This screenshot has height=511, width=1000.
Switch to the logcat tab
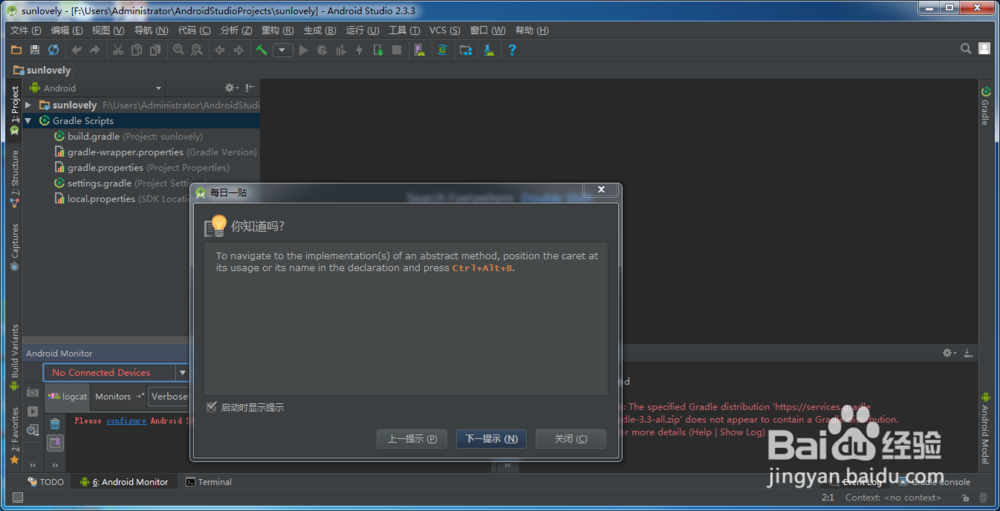click(x=68, y=396)
